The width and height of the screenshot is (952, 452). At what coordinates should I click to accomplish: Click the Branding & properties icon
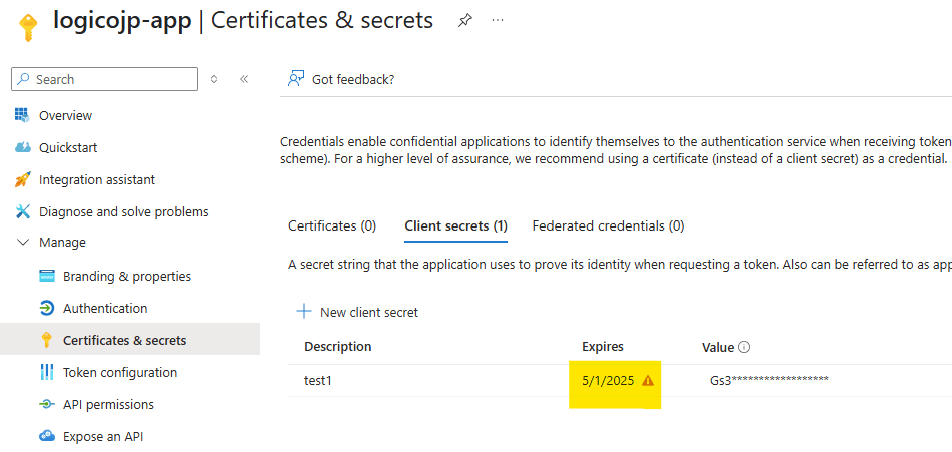coord(46,276)
